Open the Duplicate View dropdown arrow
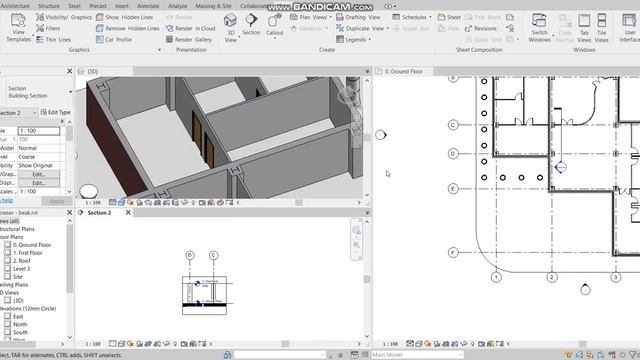 (388, 28)
